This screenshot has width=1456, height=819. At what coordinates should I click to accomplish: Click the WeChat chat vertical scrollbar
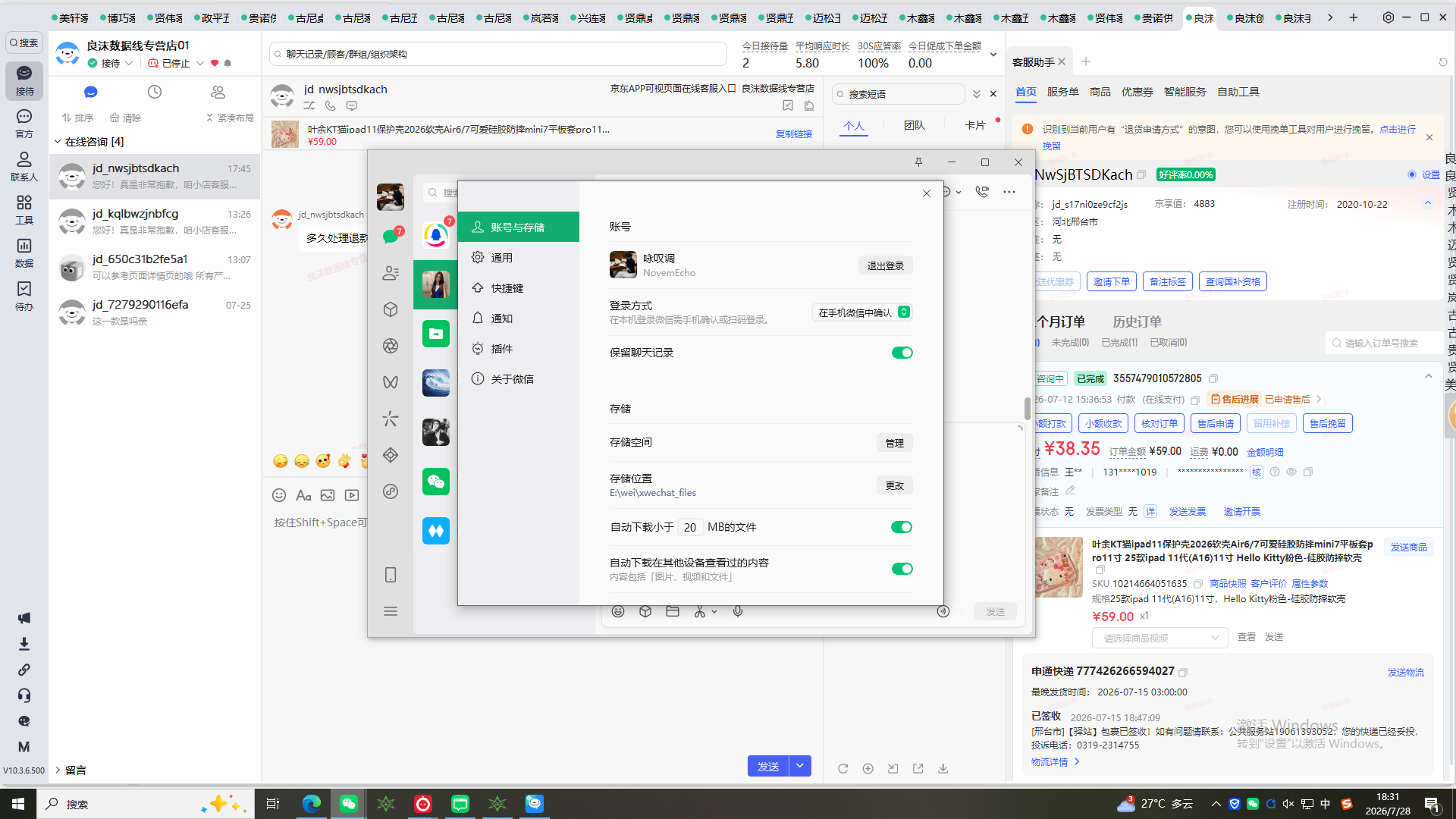click(1028, 408)
